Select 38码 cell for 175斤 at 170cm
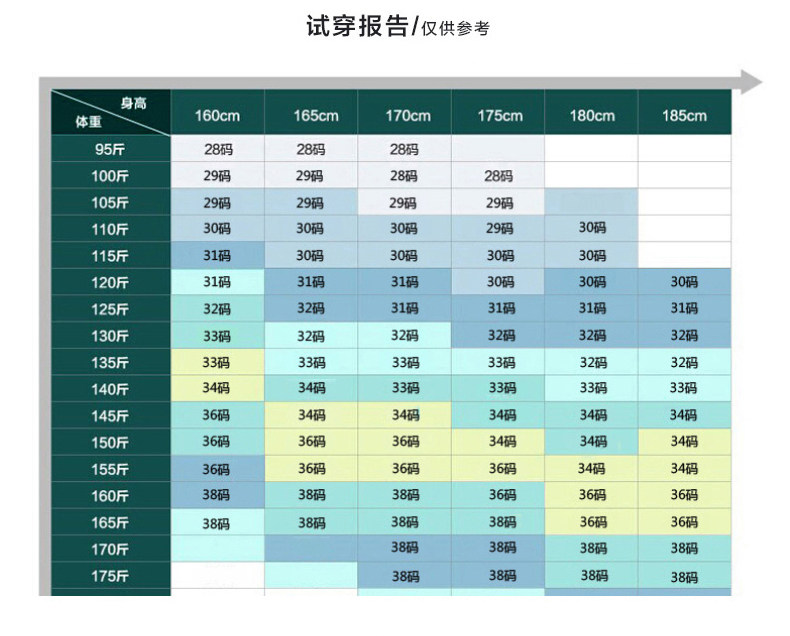This screenshot has height=636, width=790. [405, 576]
